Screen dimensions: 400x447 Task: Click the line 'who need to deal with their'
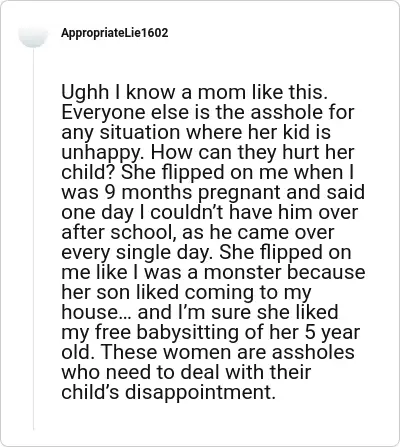coord(186,372)
